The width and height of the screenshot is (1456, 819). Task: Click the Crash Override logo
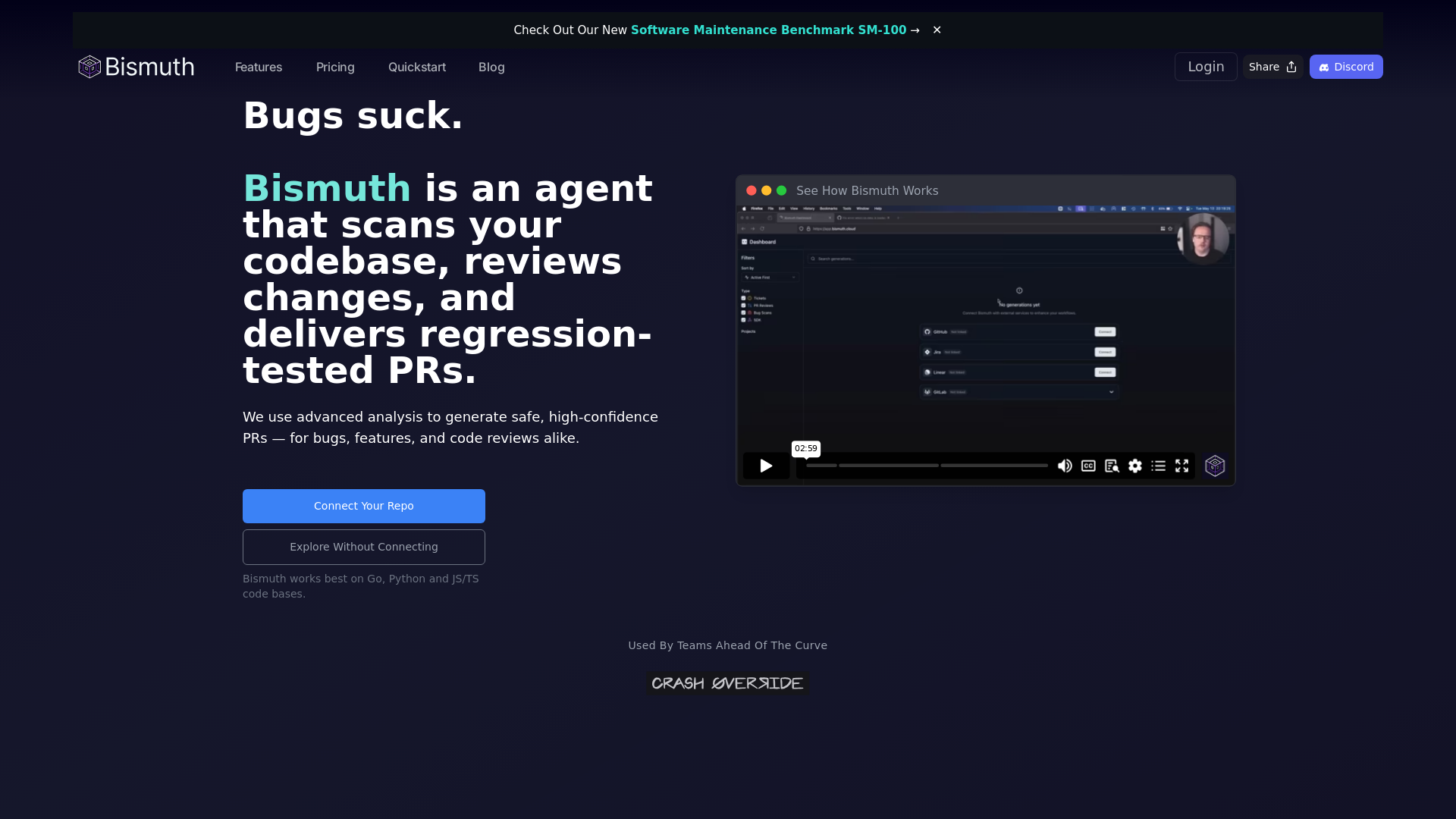click(727, 683)
